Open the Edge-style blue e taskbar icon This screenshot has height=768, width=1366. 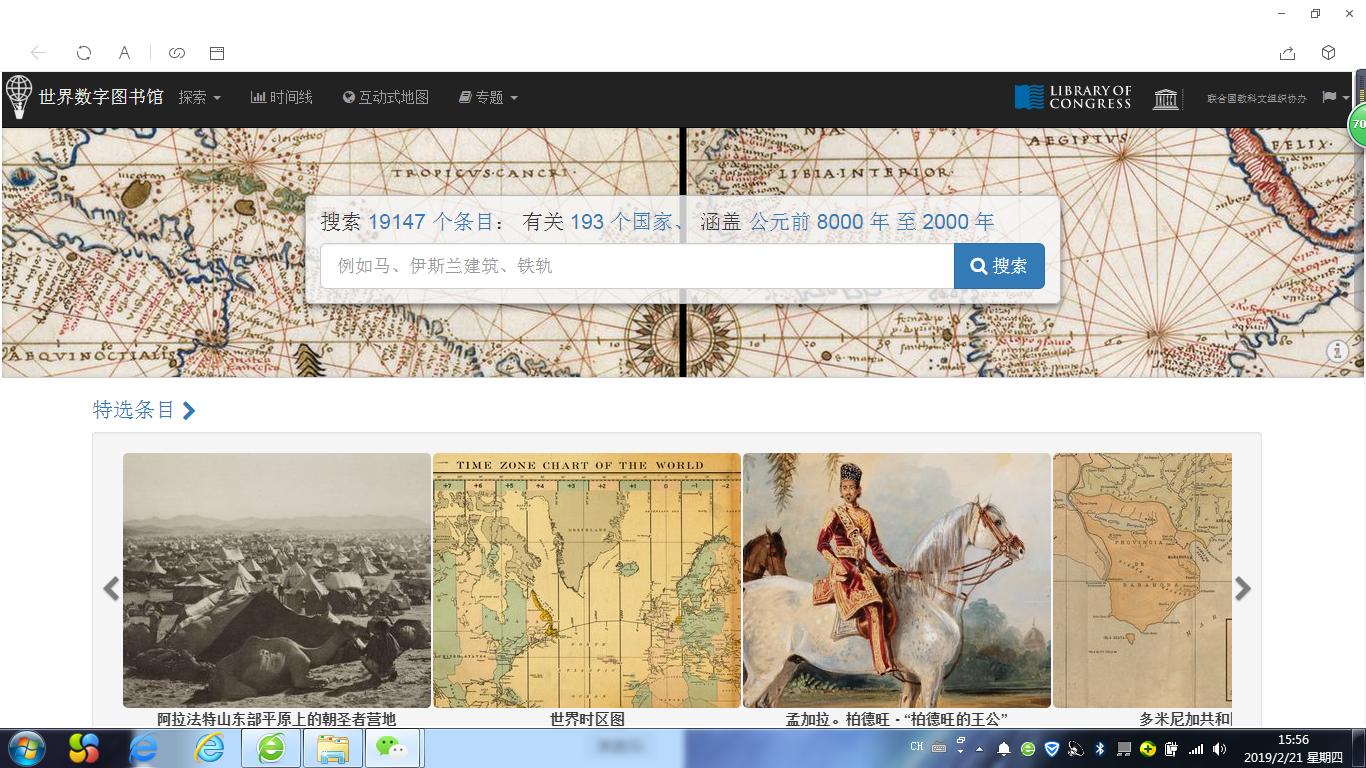pyautogui.click(x=144, y=748)
